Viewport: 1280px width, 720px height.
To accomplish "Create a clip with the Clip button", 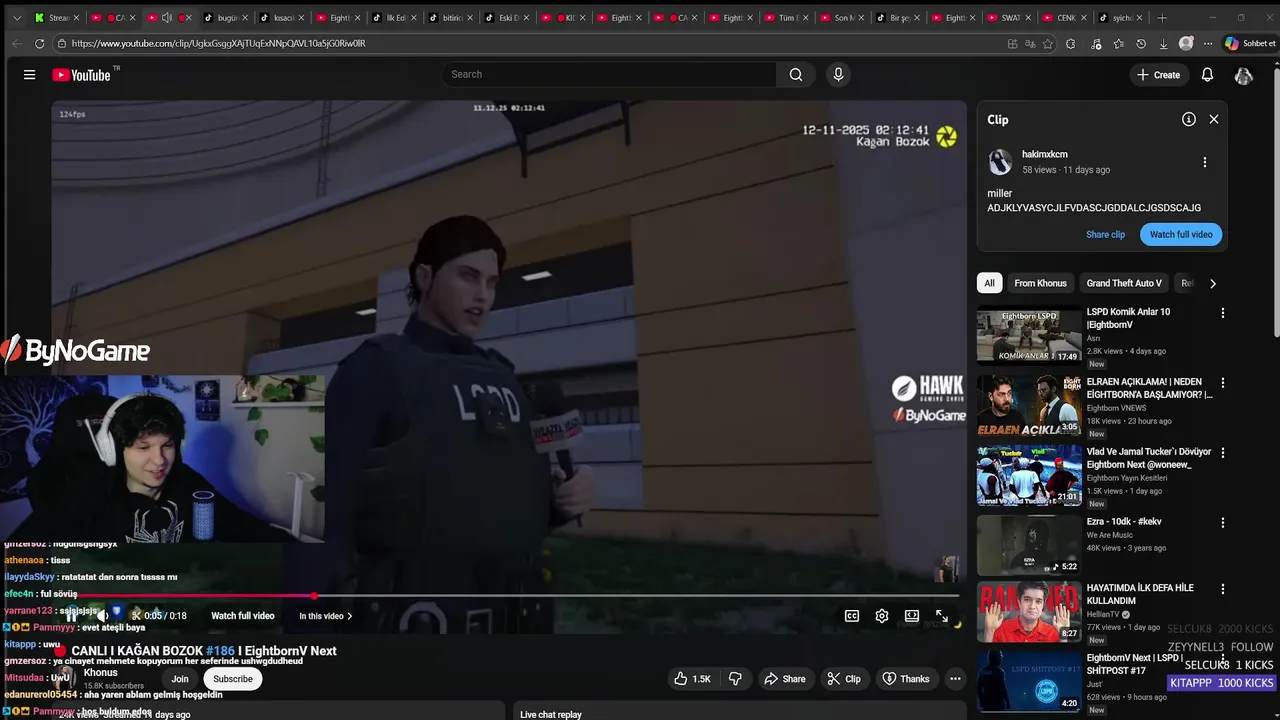I will point(843,679).
